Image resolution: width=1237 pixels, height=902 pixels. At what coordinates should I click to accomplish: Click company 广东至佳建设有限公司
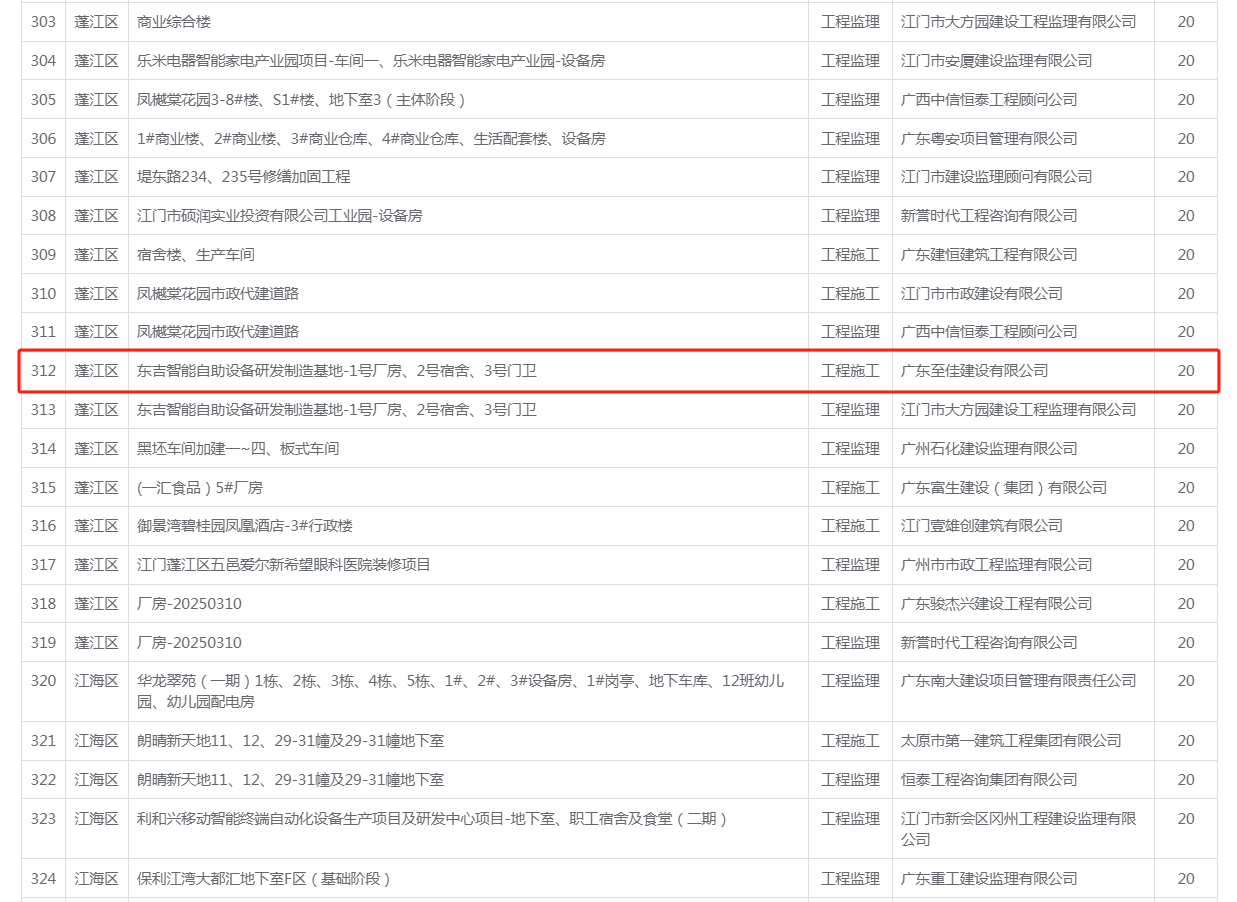pyautogui.click(x=975, y=371)
